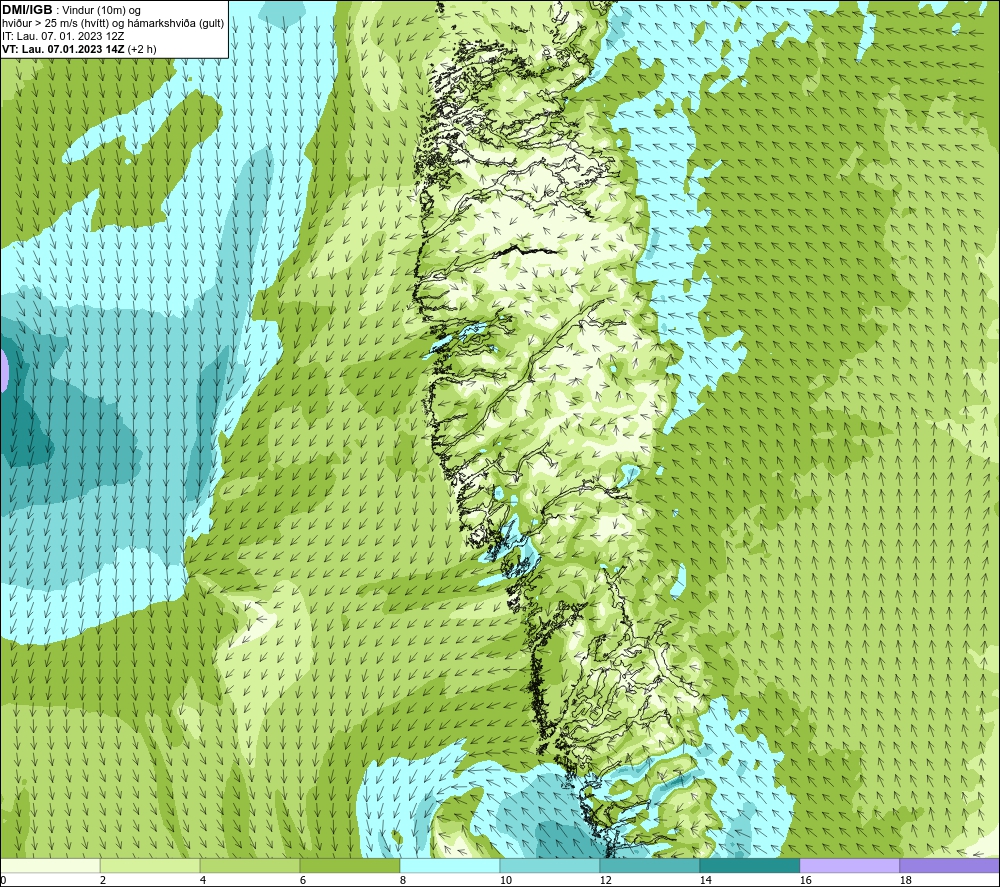
Task: Select the 10–12 m/s teal legend swatch
Action: click(550, 865)
